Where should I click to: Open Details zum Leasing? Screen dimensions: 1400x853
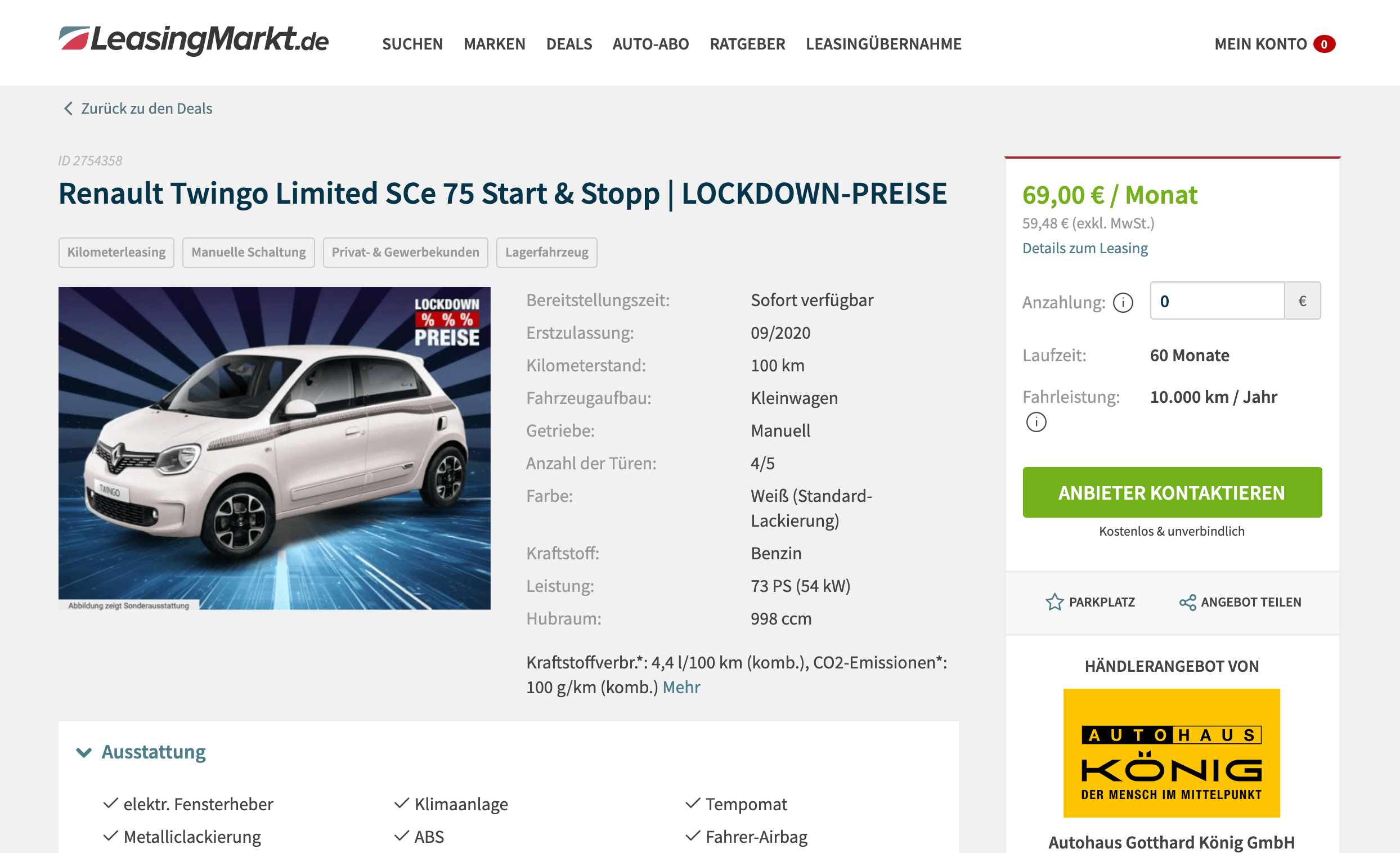(1085, 248)
